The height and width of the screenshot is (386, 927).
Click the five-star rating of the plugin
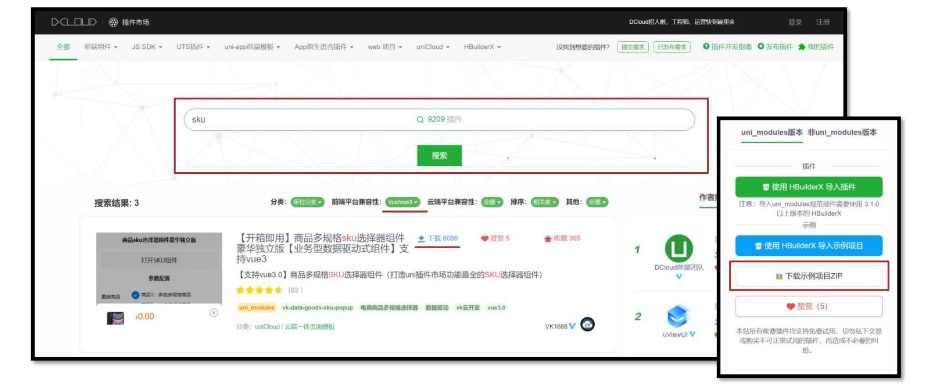259,290
